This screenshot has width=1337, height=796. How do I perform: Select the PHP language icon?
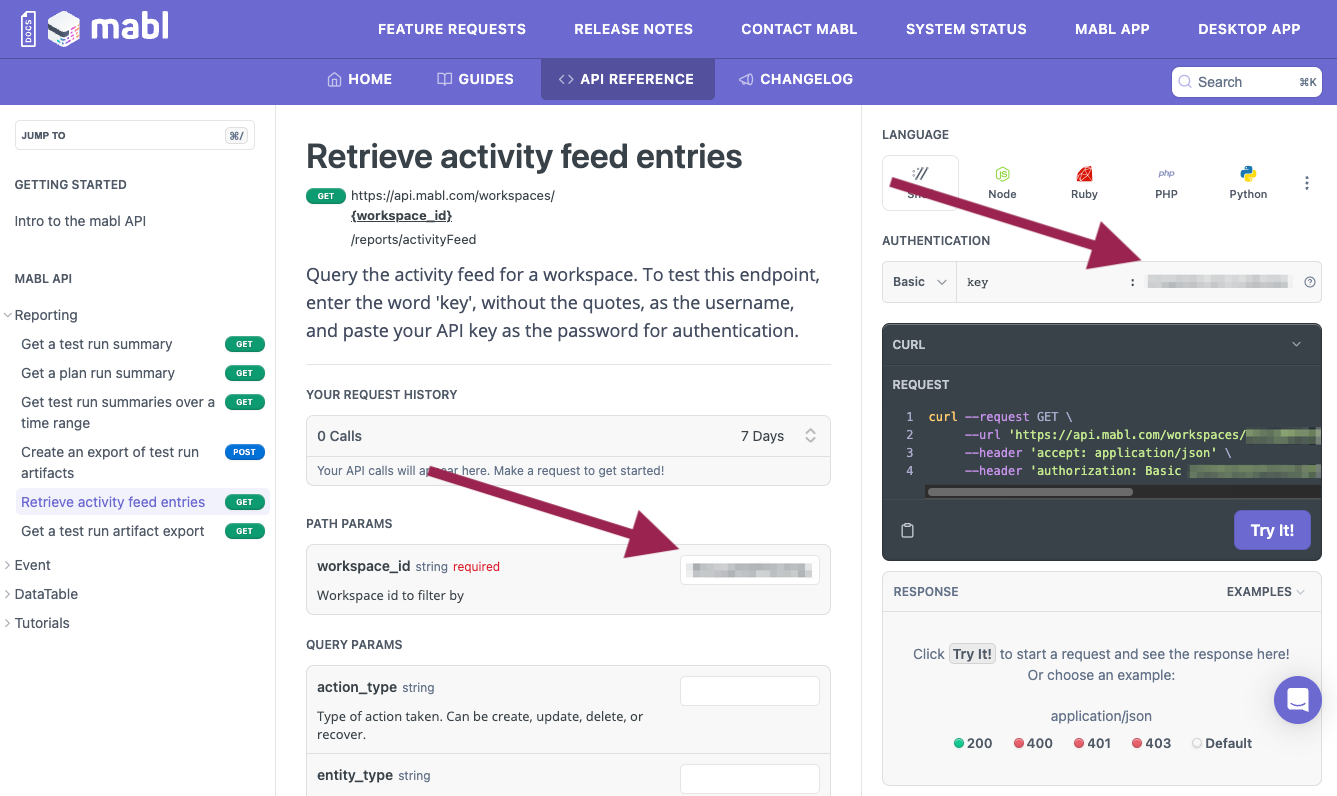pyautogui.click(x=1166, y=182)
